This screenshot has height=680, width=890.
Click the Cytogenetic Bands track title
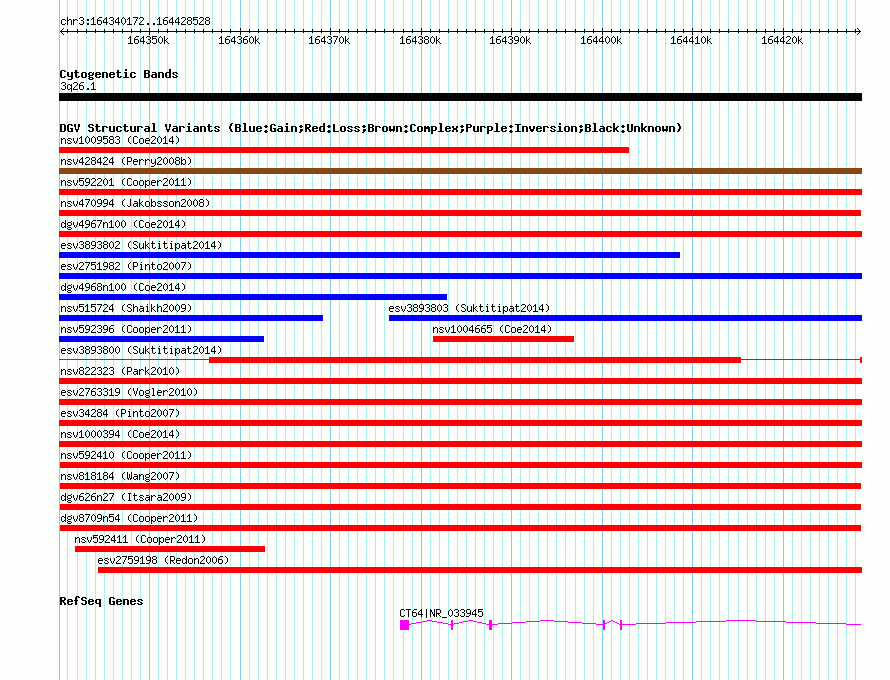[x=119, y=74]
